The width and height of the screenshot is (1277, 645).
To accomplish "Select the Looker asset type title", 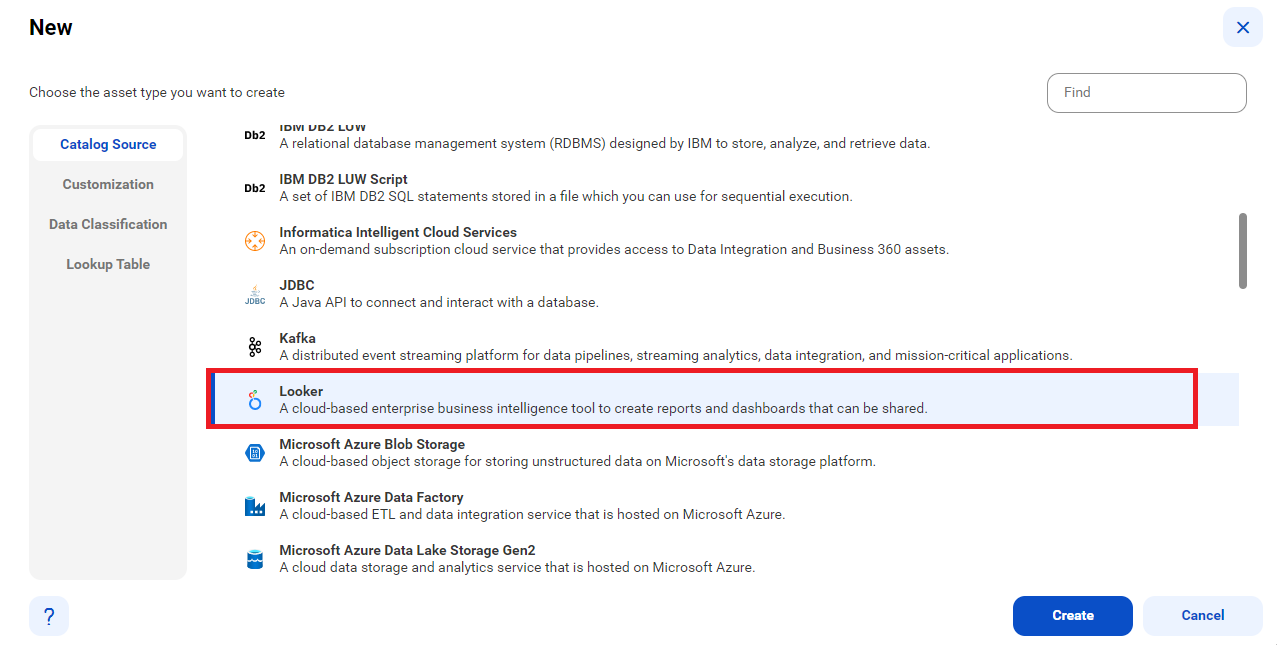I will click(301, 391).
